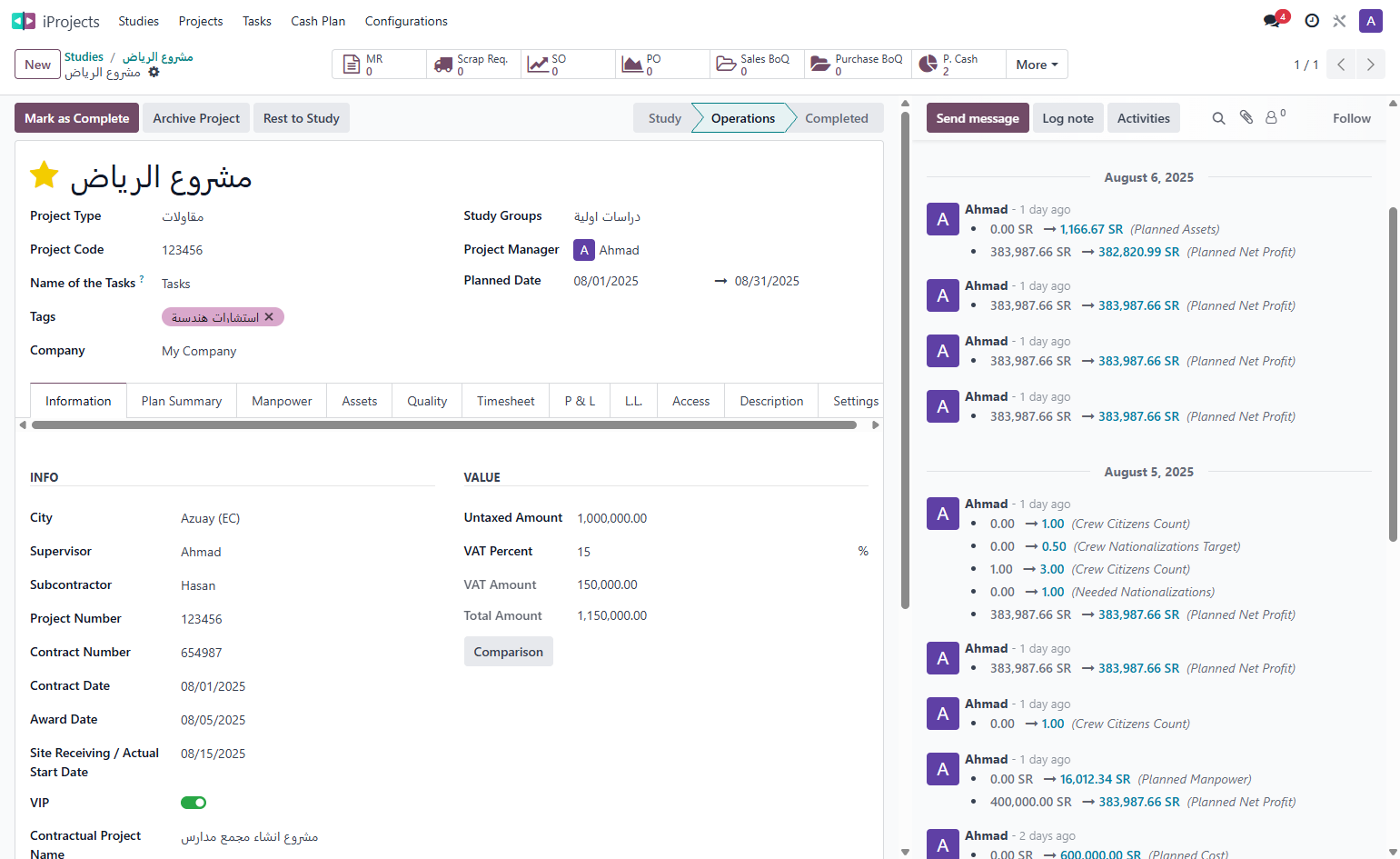Go to the next record arrow
The image size is (1400, 859).
tap(1370, 65)
